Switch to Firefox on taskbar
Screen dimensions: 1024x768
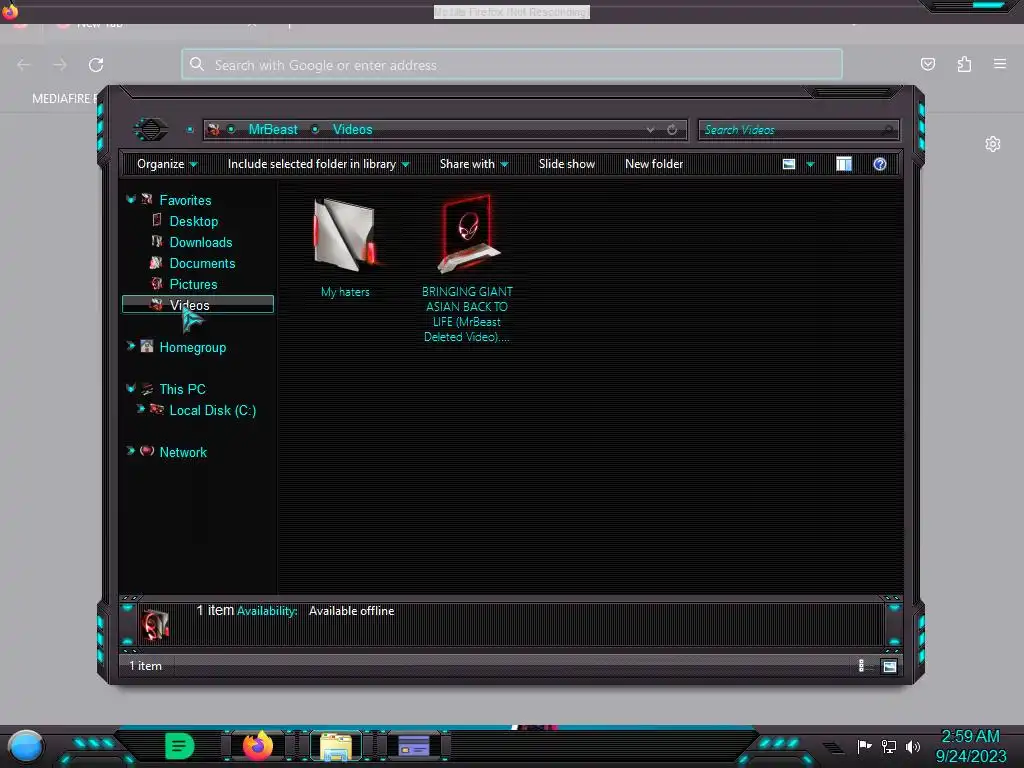(x=258, y=745)
